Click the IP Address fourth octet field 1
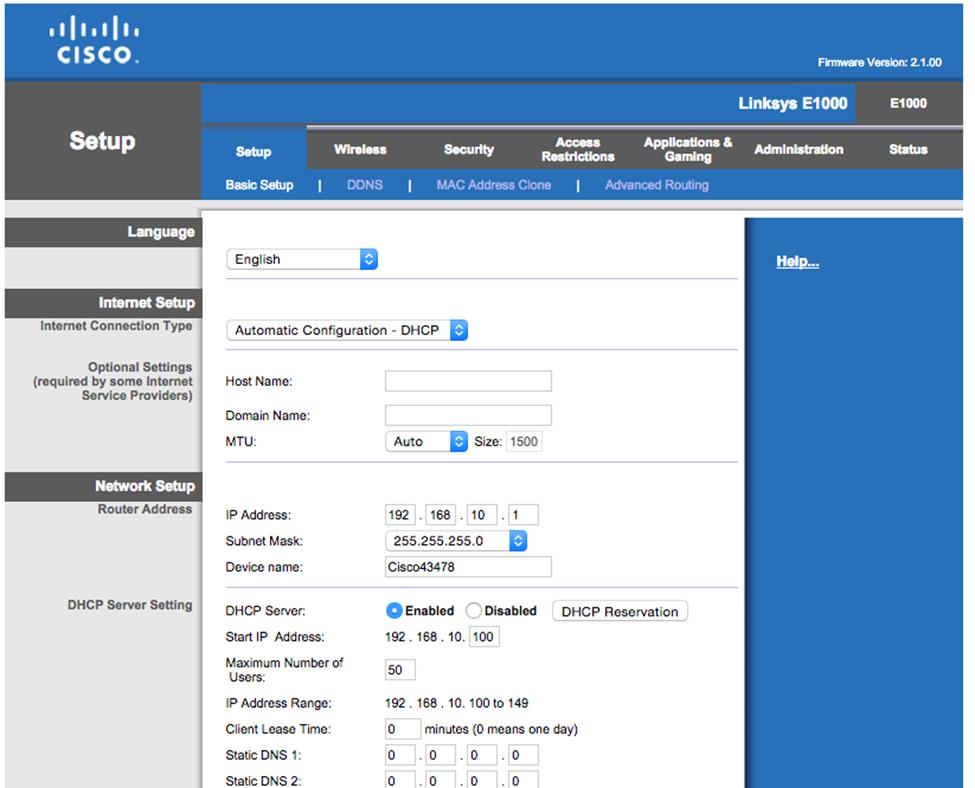The height and width of the screenshot is (788, 975). tap(524, 515)
